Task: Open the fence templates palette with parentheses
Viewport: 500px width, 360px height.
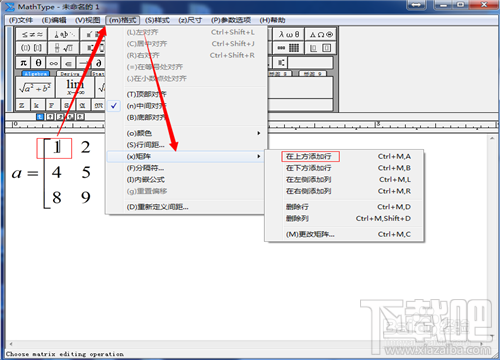Action: click(x=32, y=48)
